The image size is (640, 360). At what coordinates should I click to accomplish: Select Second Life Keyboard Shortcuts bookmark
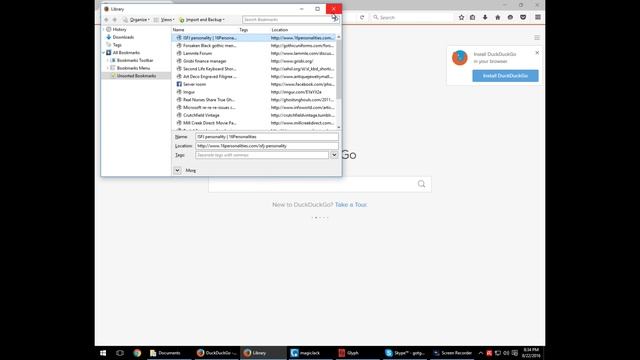[x=254, y=69]
